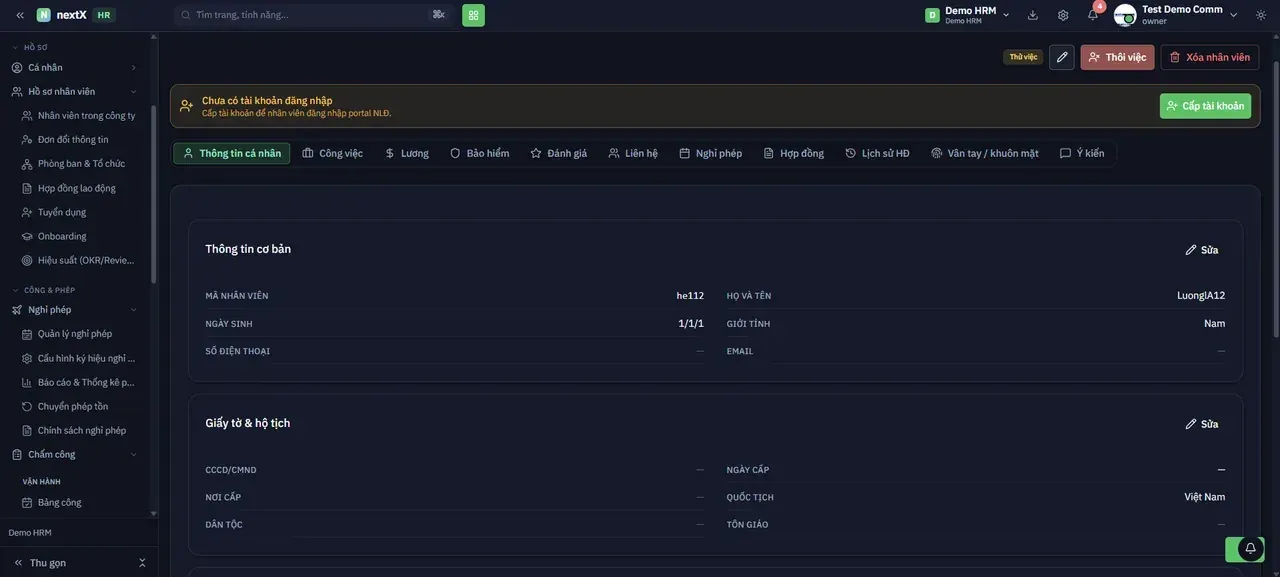
Task: Click the pencil edit icon beside Thôi việc
Action: (1062, 57)
